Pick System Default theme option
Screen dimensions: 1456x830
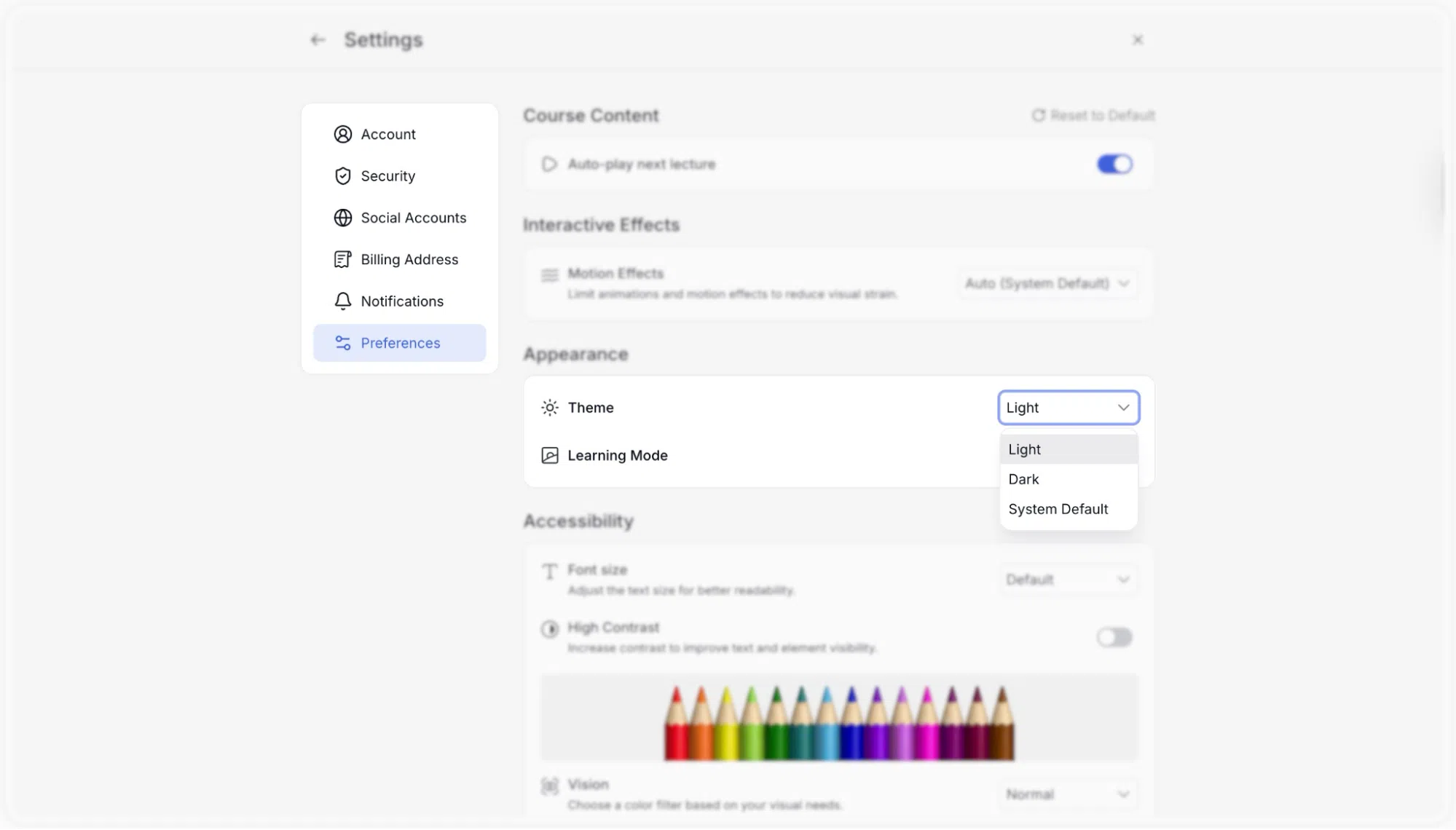1069,510
